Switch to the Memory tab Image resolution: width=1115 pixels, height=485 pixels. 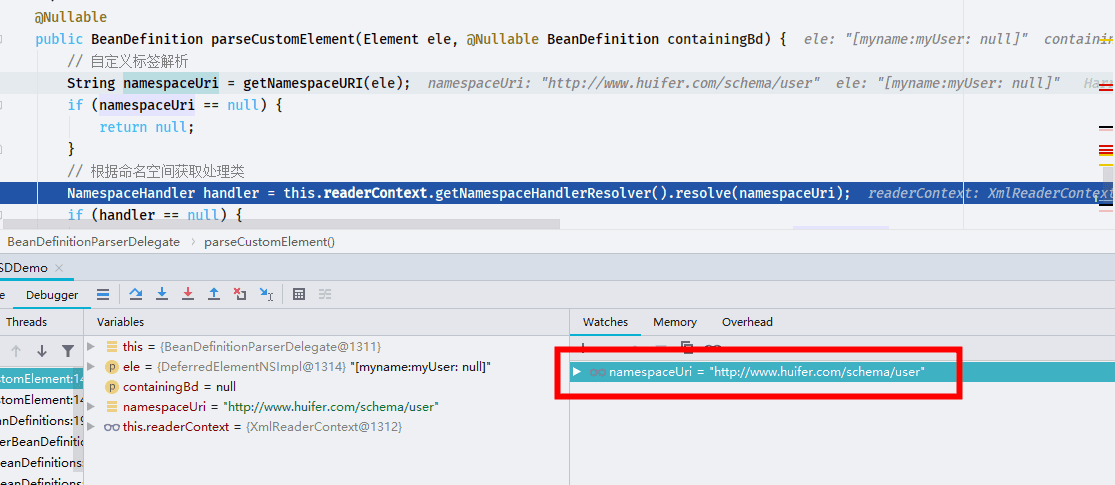click(x=675, y=322)
